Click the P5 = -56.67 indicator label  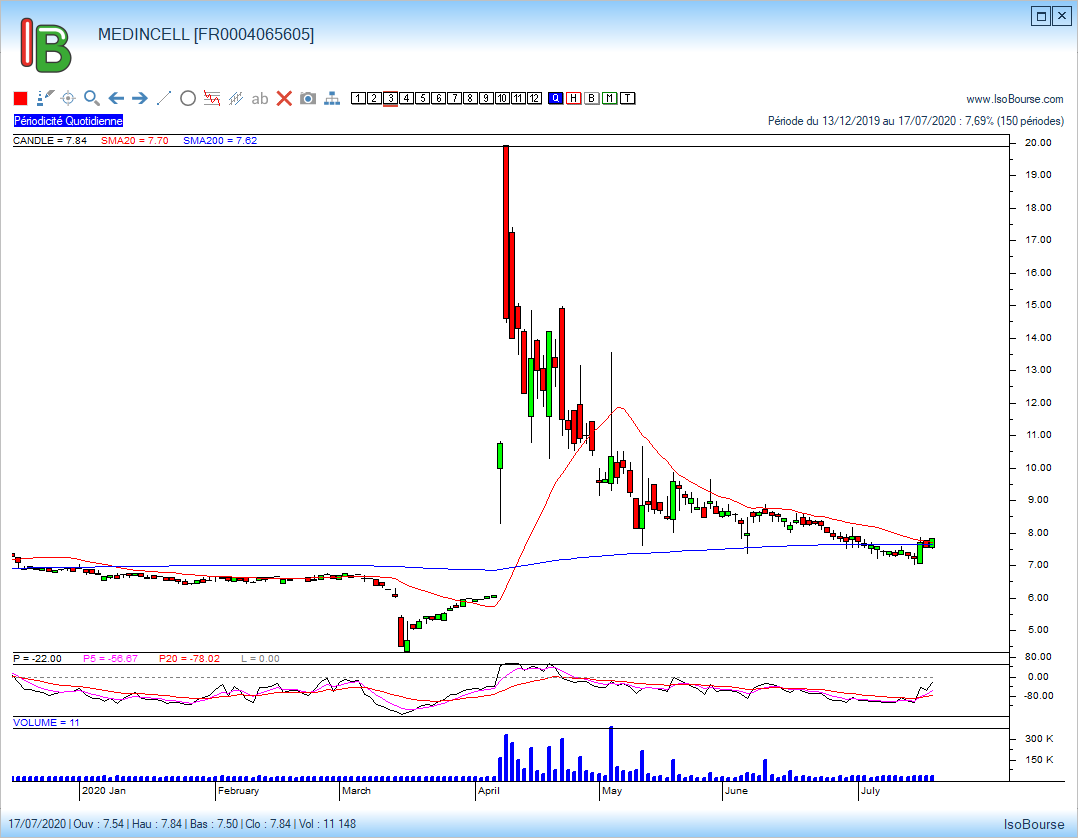point(110,659)
